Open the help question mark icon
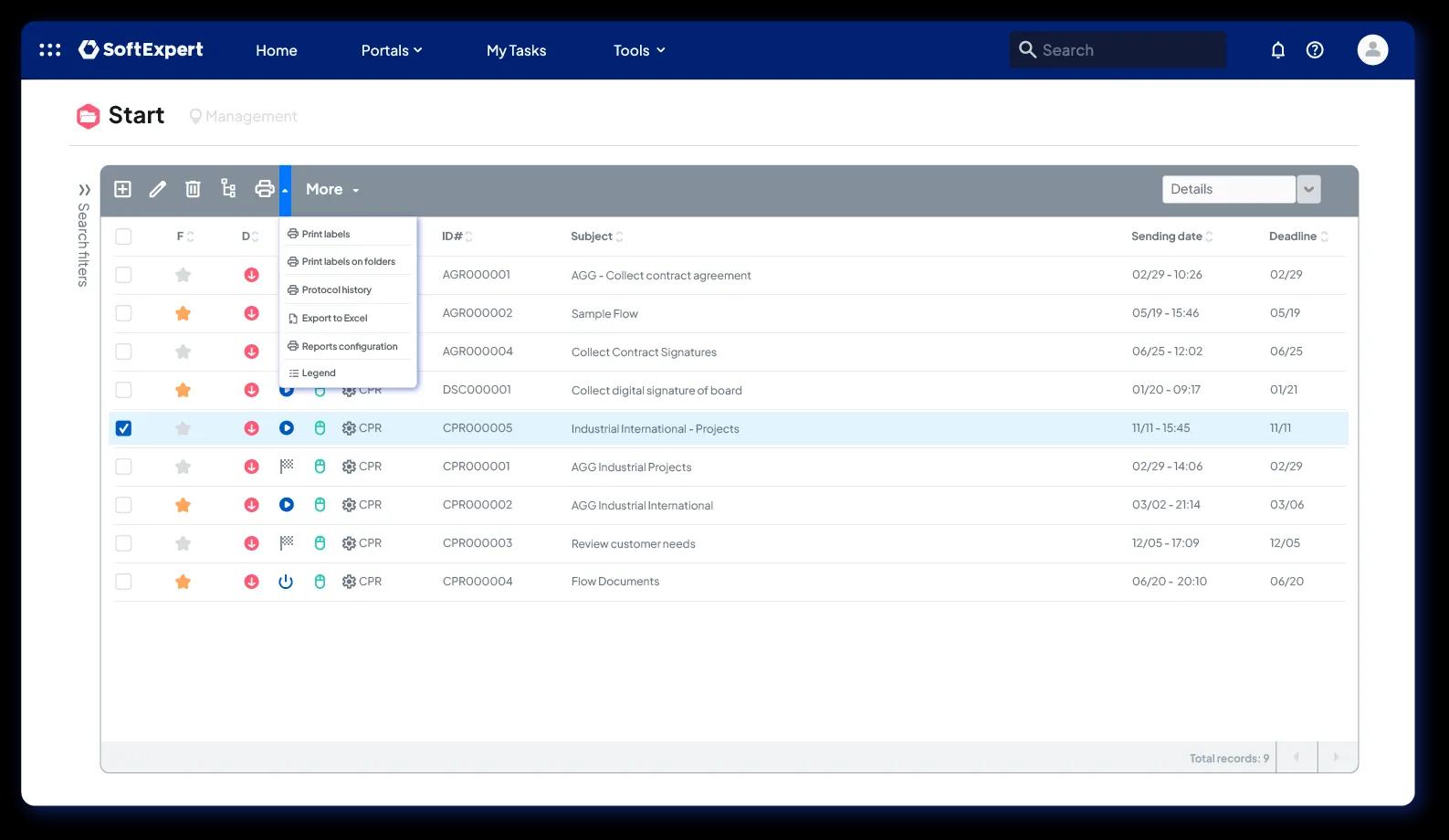The image size is (1449, 840). pos(1315,50)
